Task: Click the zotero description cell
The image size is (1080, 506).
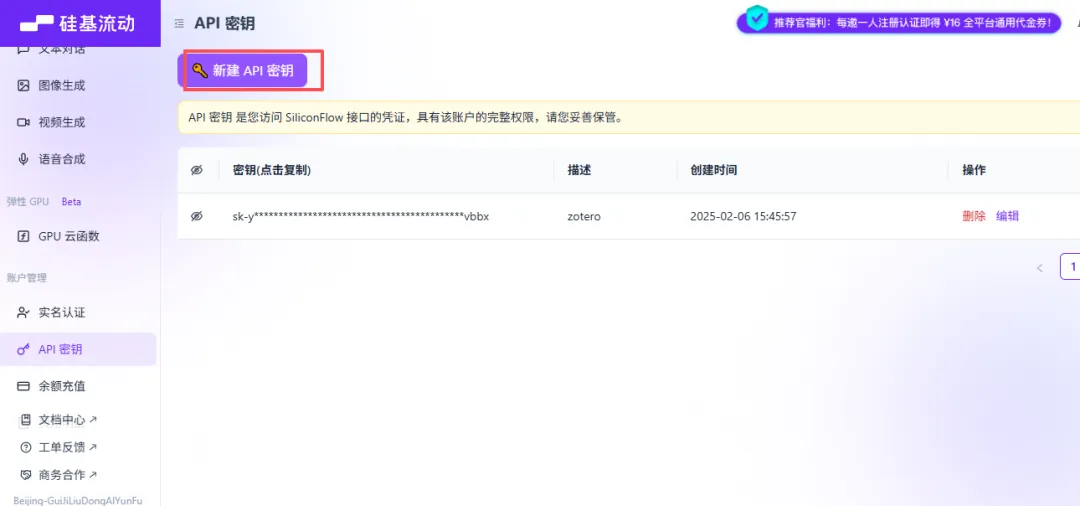Action: (x=584, y=216)
